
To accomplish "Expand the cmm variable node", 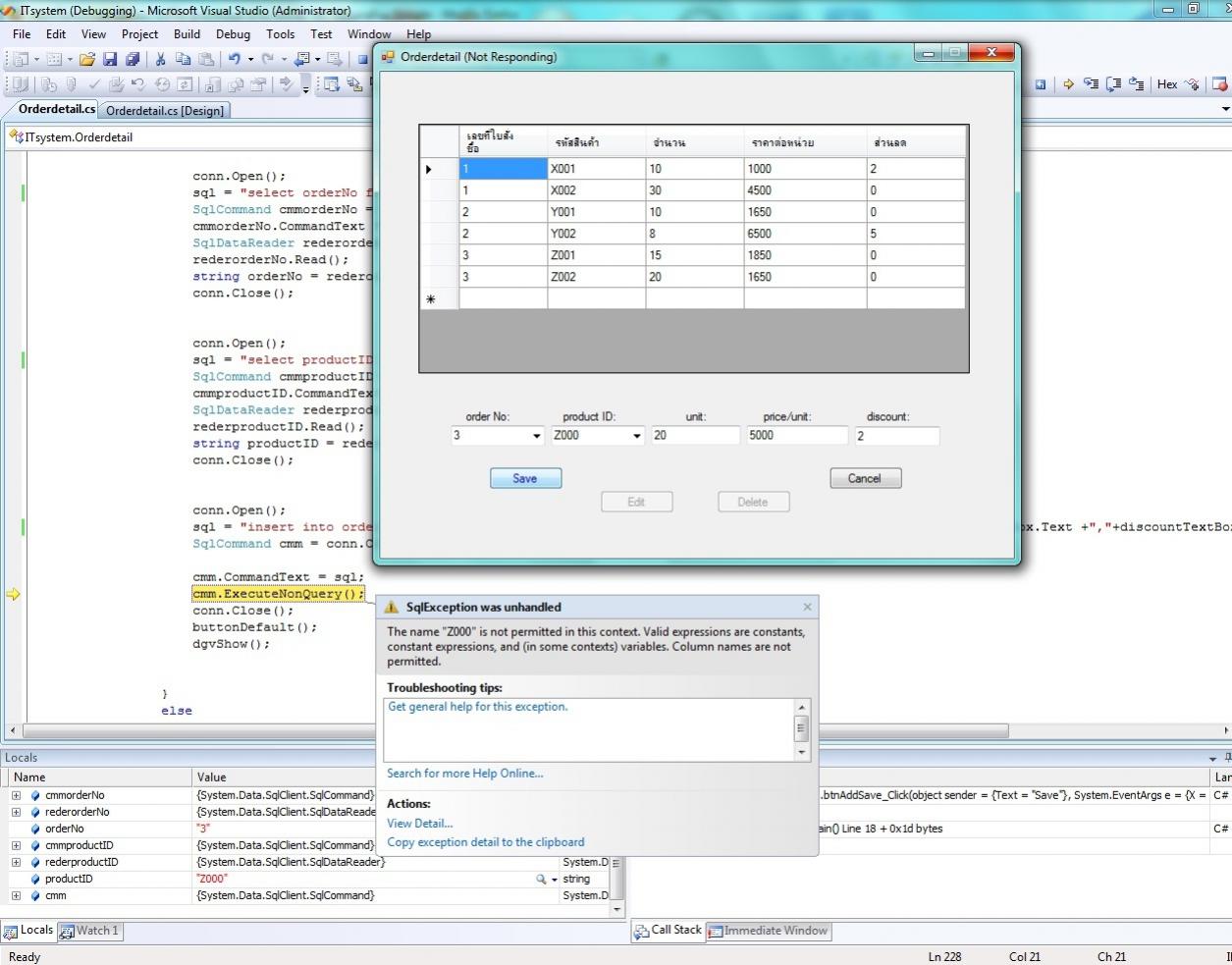I will pyautogui.click(x=16, y=896).
